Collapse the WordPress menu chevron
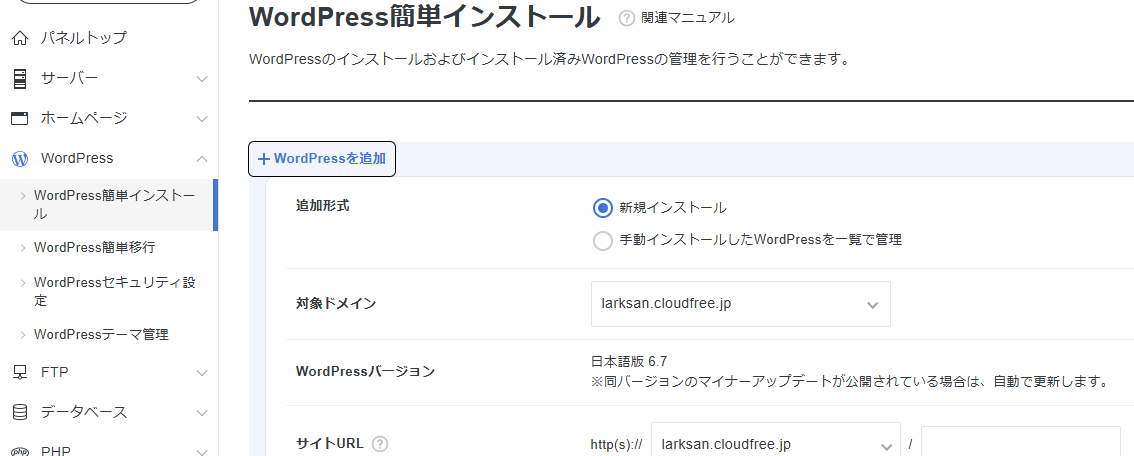 coord(202,158)
